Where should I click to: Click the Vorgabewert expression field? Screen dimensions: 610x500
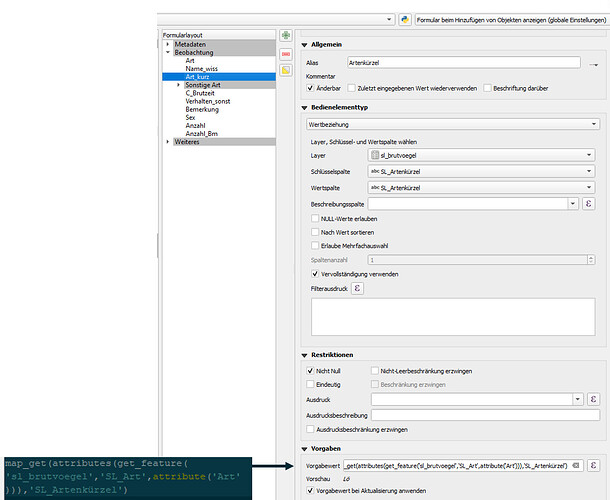463,465
